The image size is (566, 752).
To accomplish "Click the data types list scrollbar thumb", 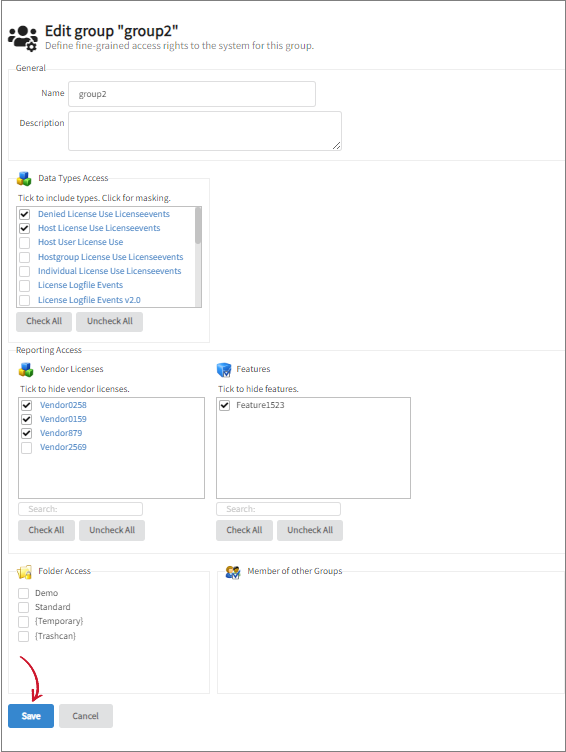I will [x=198, y=226].
